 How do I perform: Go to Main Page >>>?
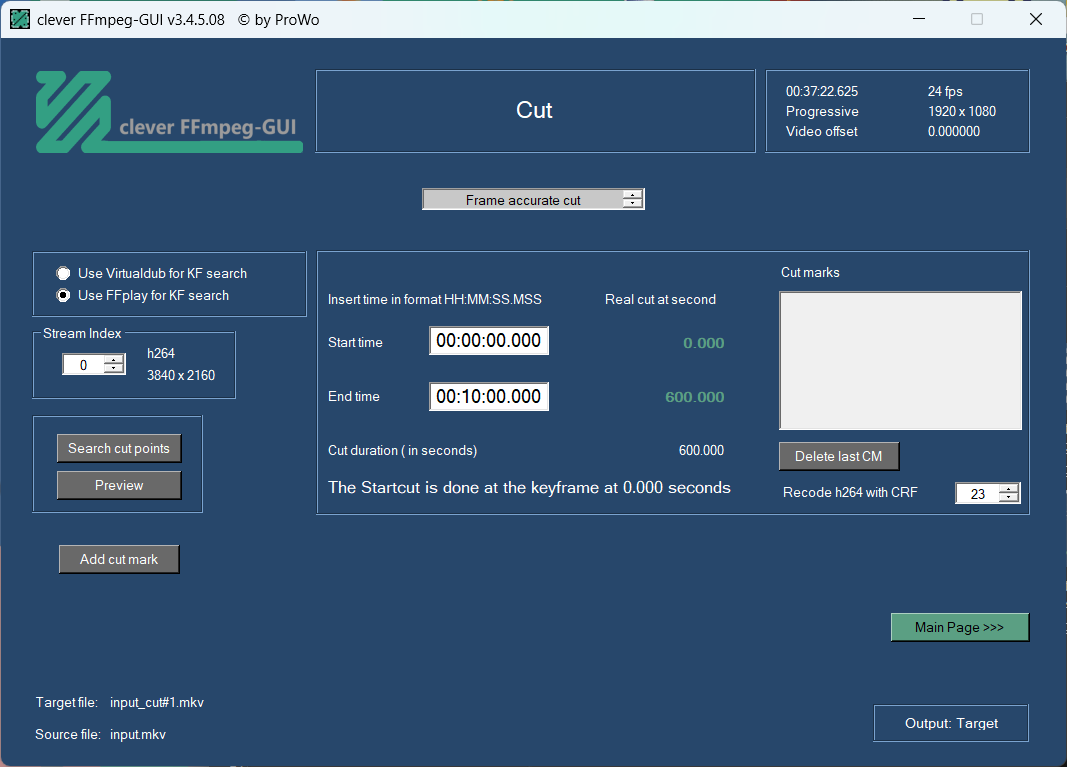[x=959, y=627]
